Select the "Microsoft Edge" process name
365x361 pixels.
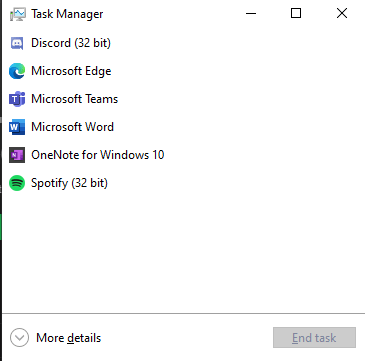coord(71,71)
